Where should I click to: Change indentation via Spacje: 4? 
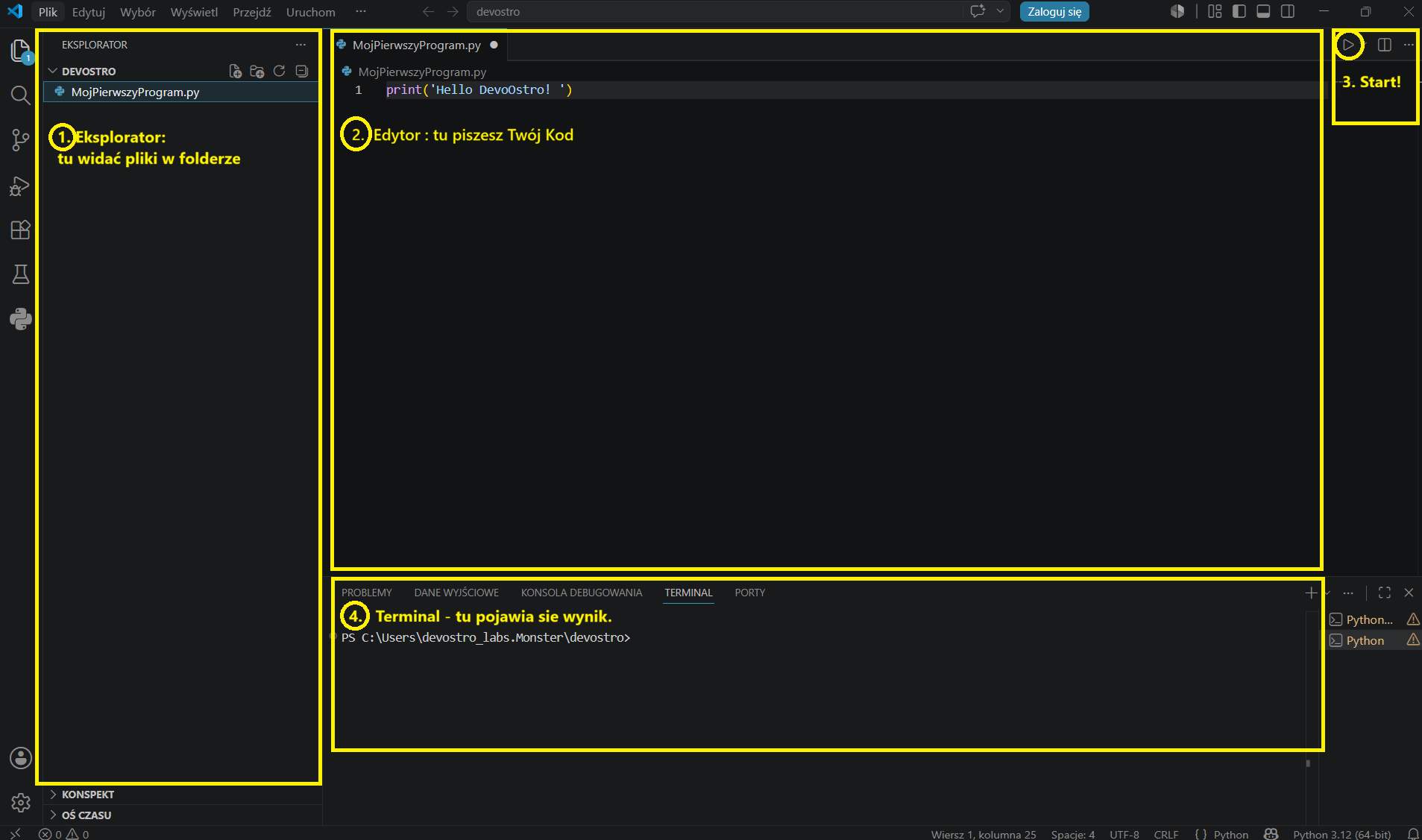click(x=1073, y=834)
